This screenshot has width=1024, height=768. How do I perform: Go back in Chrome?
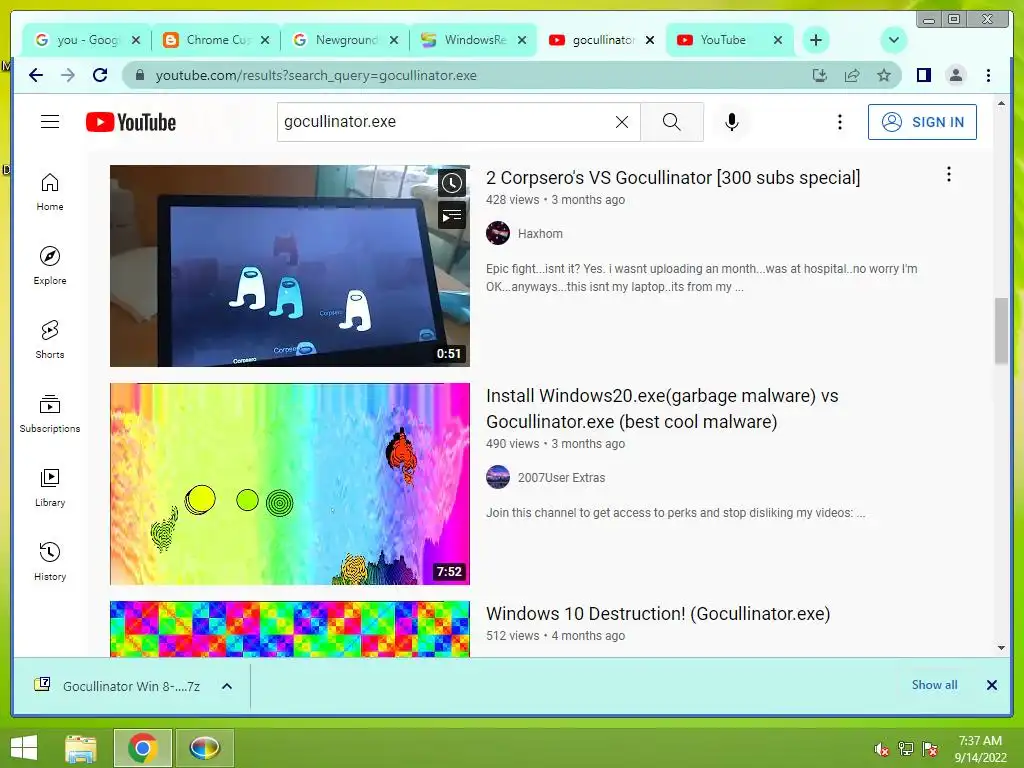click(36, 75)
